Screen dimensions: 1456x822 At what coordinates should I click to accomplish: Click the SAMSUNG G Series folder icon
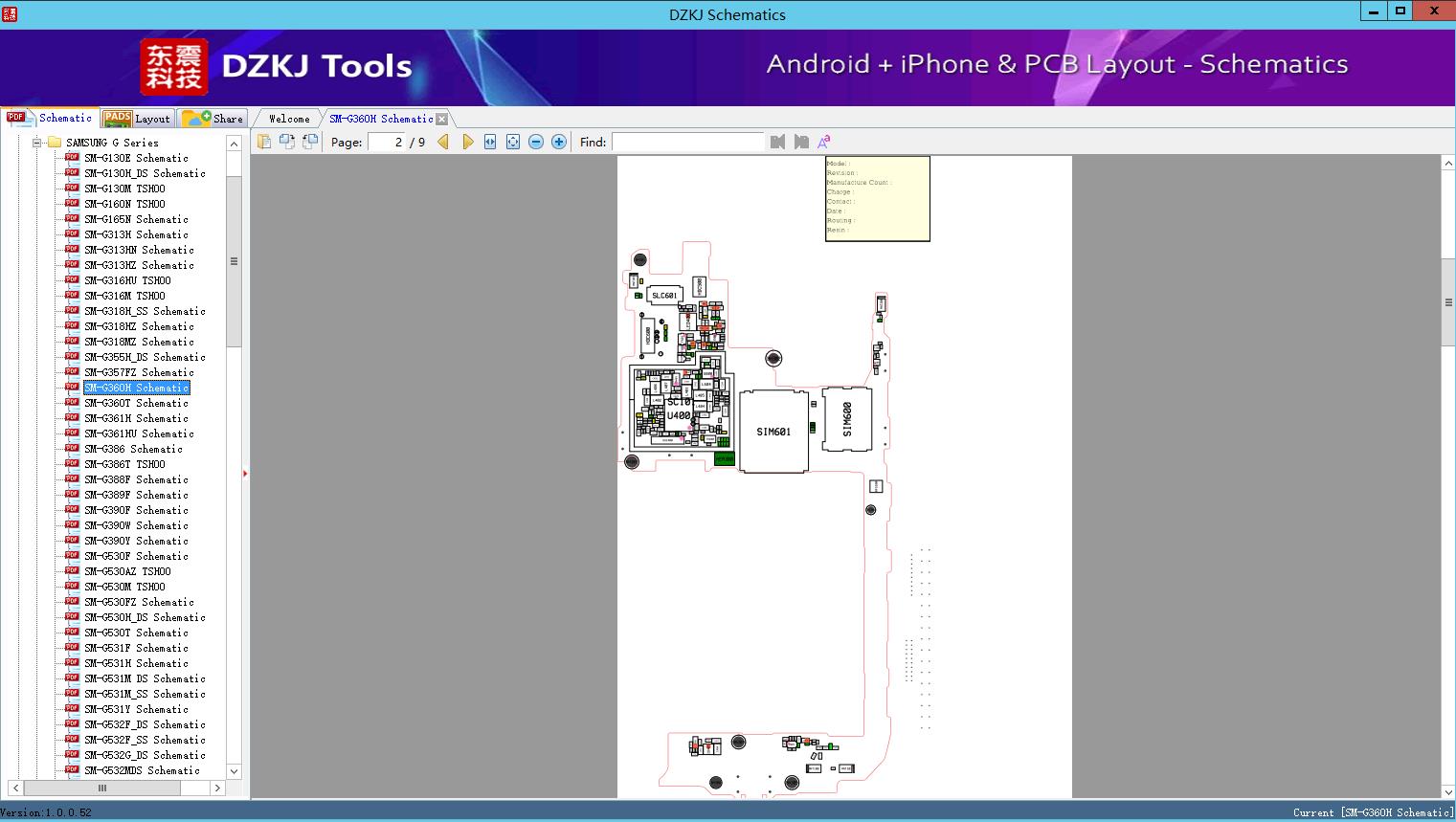(55, 143)
